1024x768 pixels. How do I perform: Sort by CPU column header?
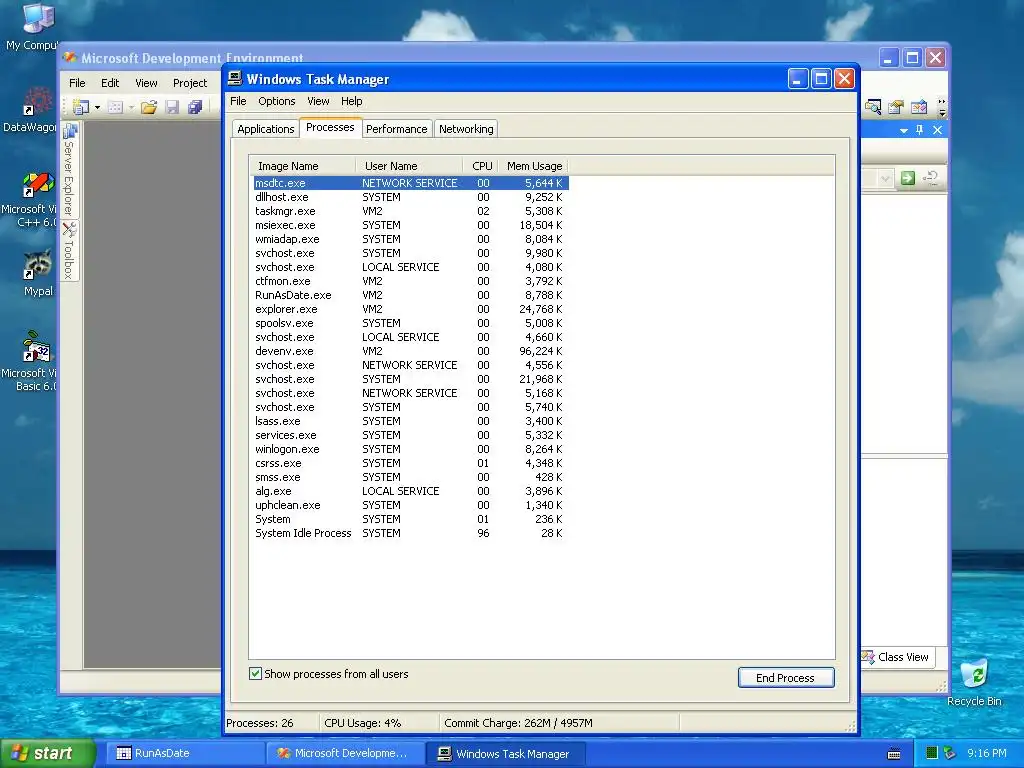(481, 166)
